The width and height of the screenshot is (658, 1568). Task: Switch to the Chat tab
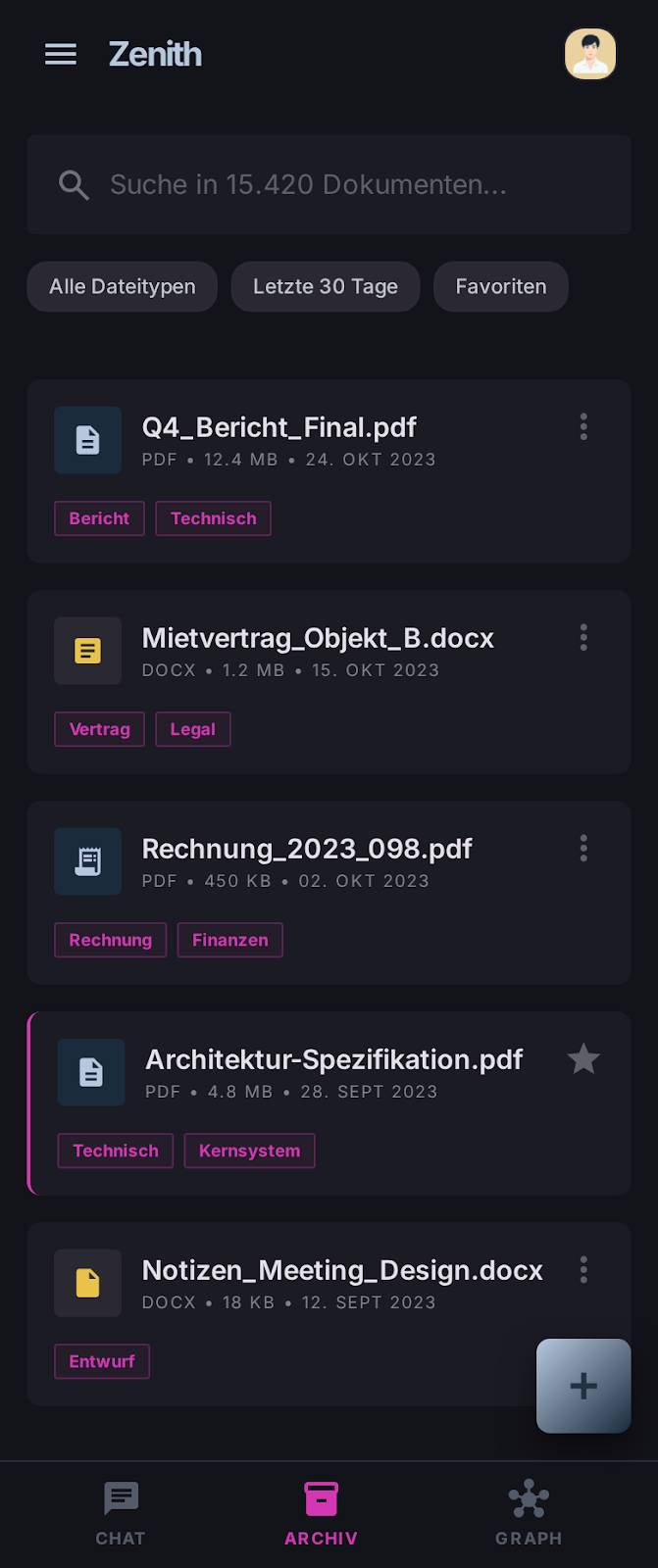[x=121, y=1513]
